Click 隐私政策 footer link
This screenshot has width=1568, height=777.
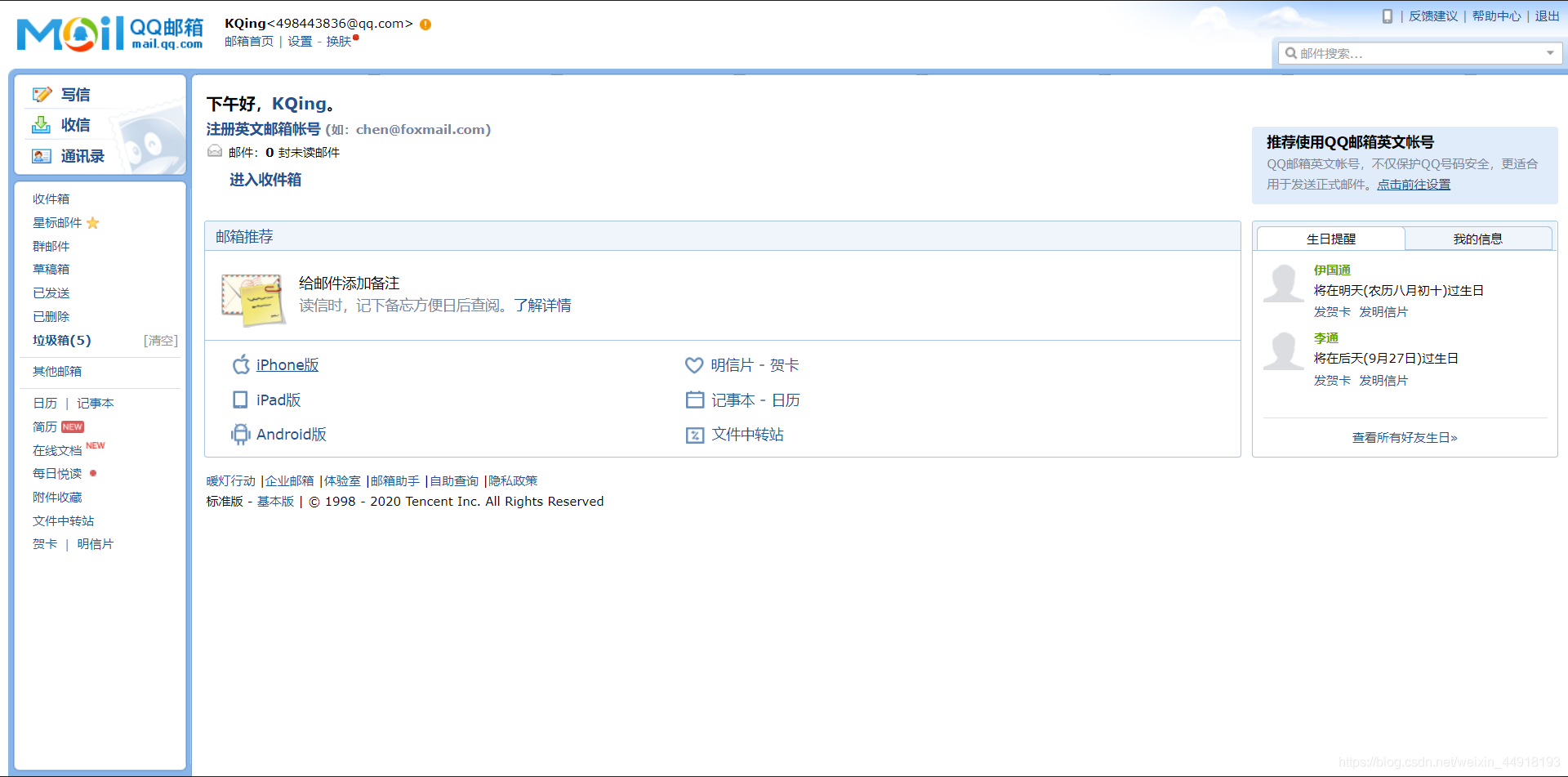513,481
